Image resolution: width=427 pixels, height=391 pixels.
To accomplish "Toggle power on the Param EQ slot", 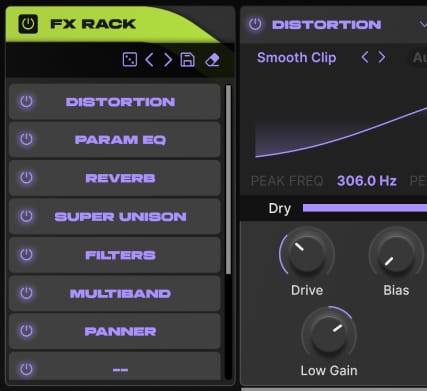I will click(x=26, y=139).
